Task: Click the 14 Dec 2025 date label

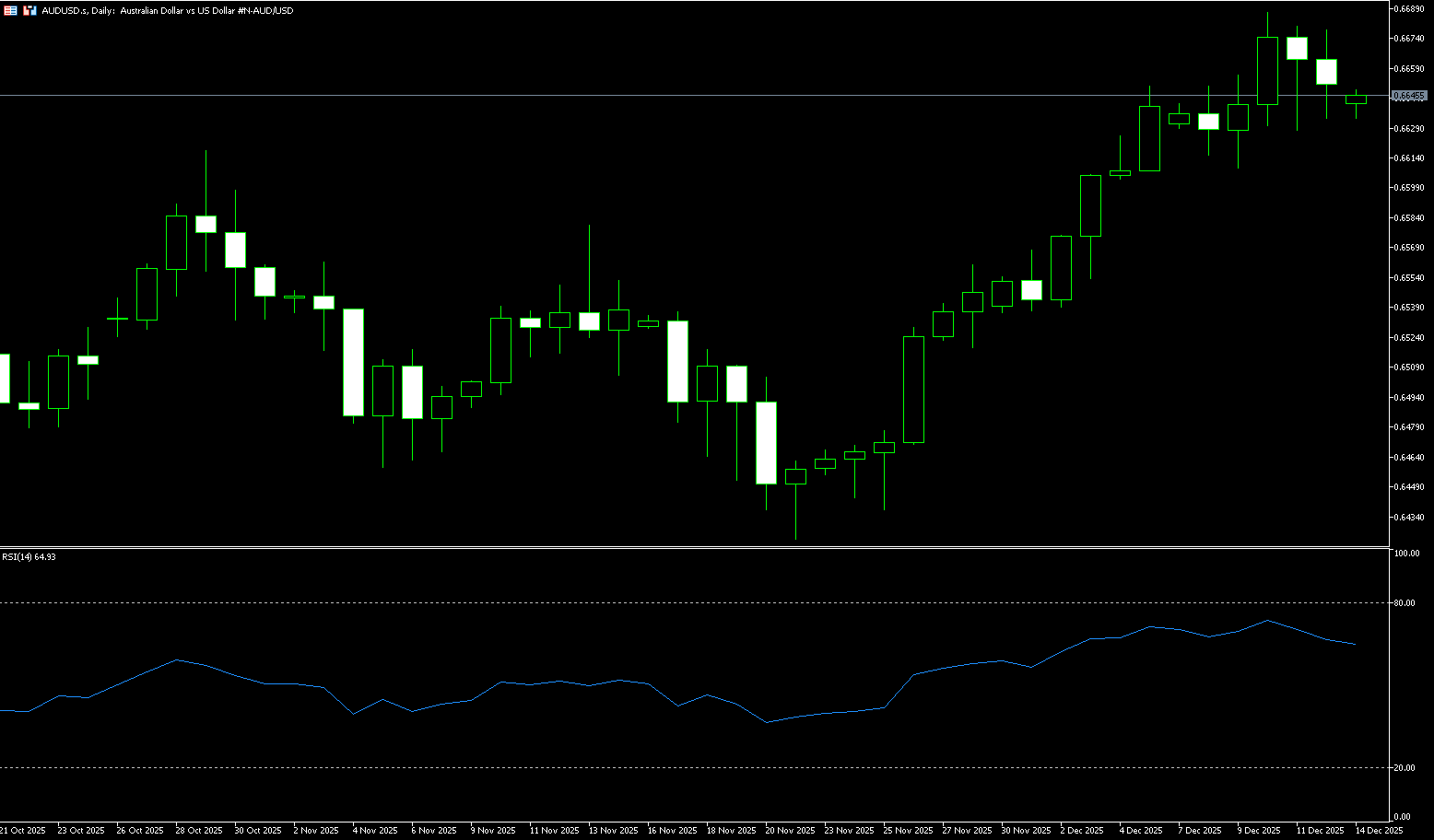Action: click(1379, 830)
